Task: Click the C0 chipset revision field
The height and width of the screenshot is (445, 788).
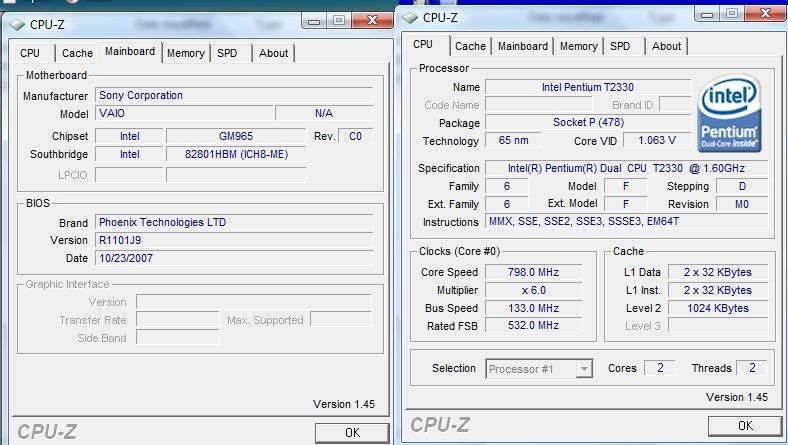Action: (x=355, y=136)
